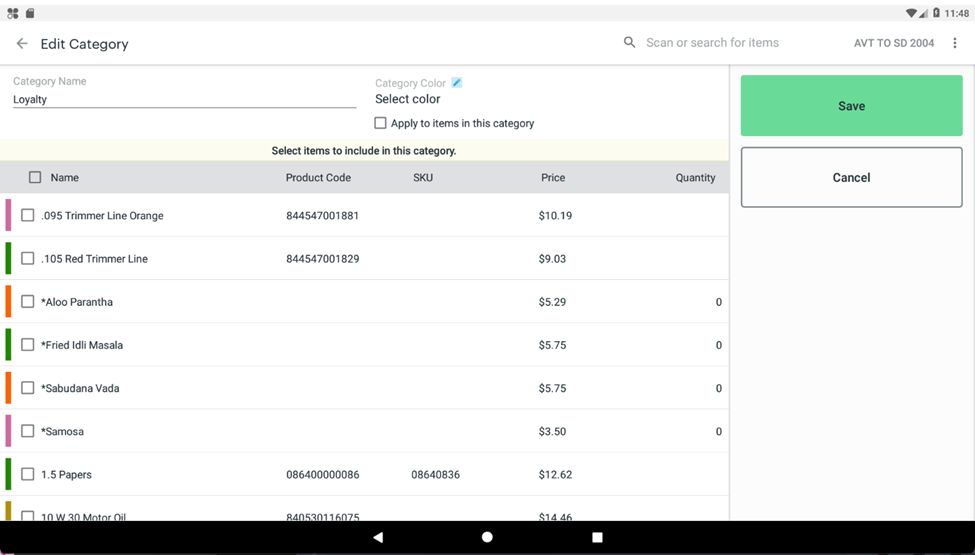975x555 pixels.
Task: Click the Price column header
Action: point(553,177)
